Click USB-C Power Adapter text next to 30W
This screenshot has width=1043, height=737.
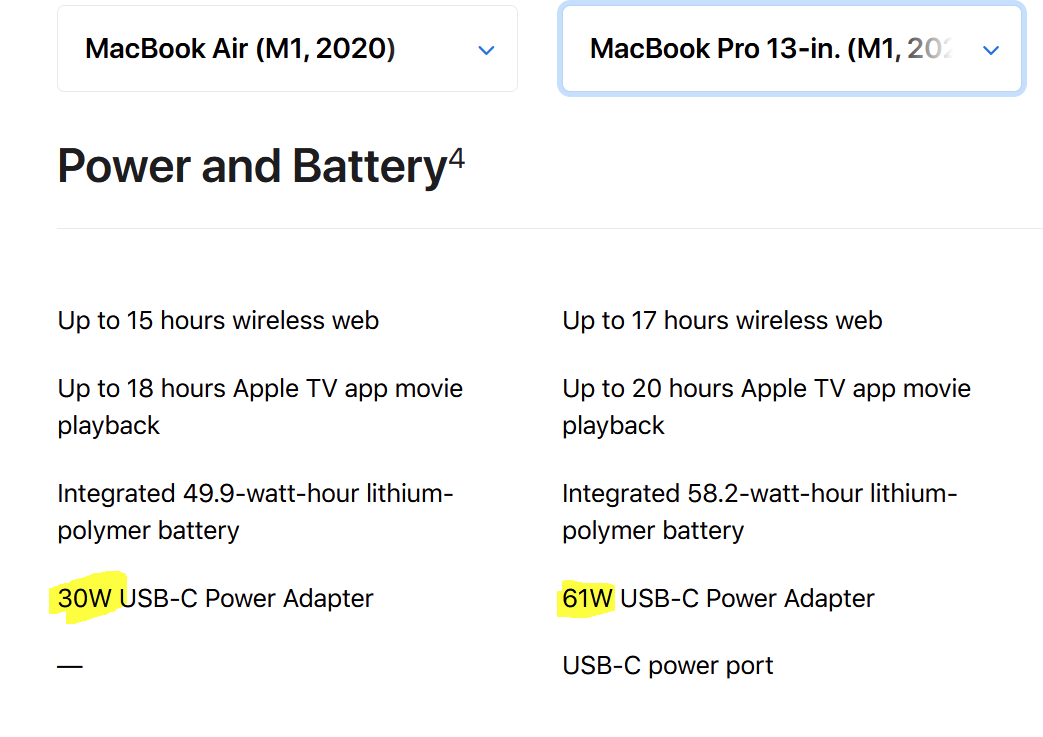click(246, 599)
